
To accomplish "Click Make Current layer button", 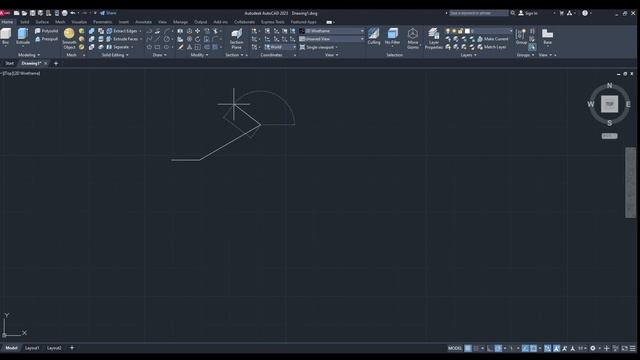I will 493,39.
